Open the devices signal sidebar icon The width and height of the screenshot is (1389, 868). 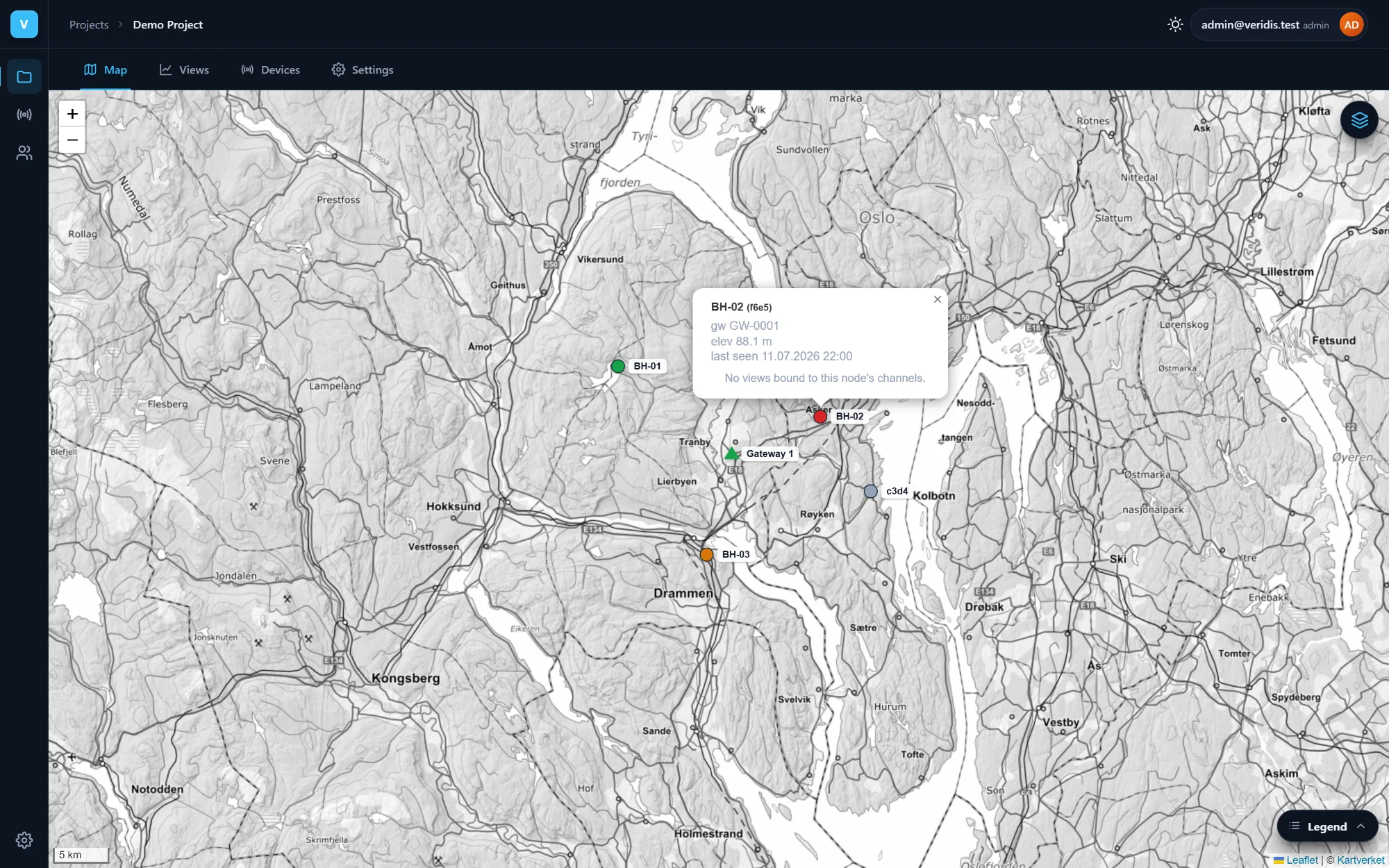[24, 115]
